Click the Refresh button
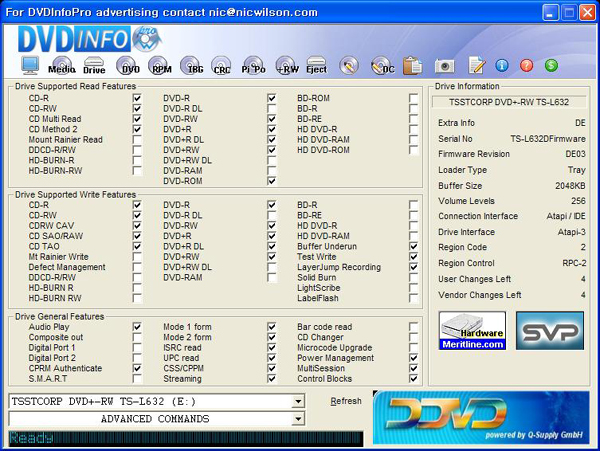The image size is (600, 451). (x=346, y=401)
